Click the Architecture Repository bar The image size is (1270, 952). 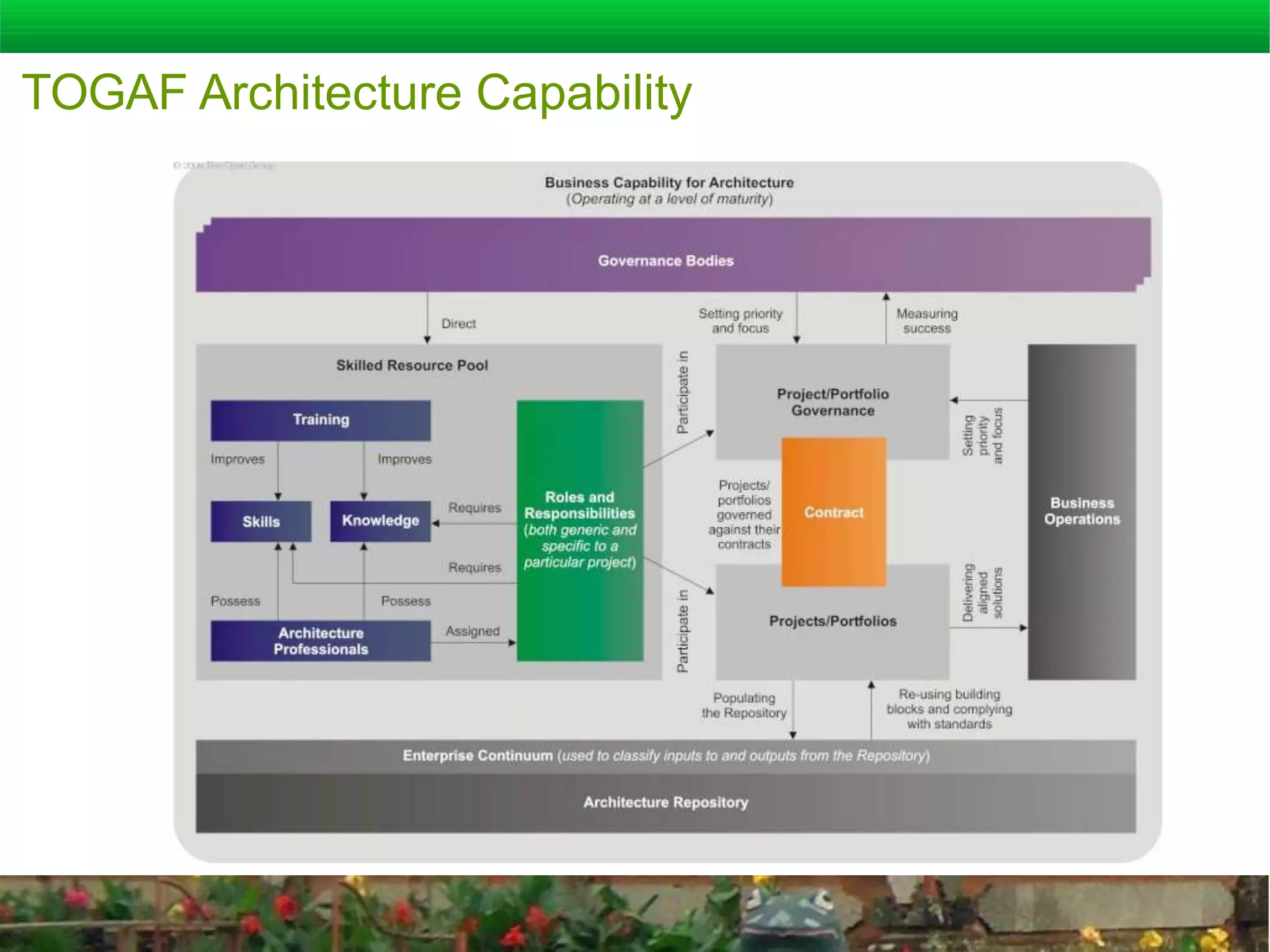665,802
